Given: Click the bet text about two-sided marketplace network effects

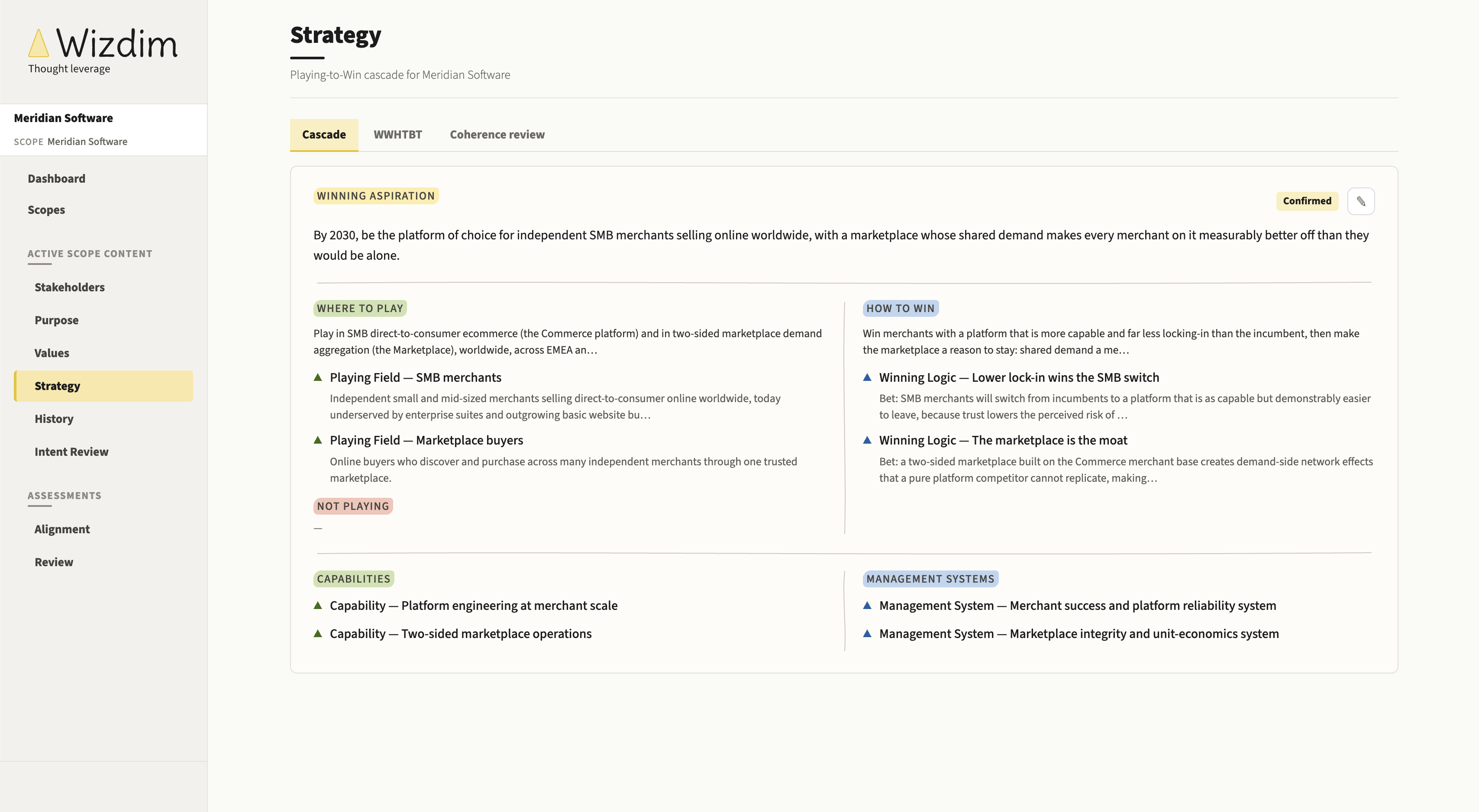Looking at the screenshot, I should coord(1126,470).
